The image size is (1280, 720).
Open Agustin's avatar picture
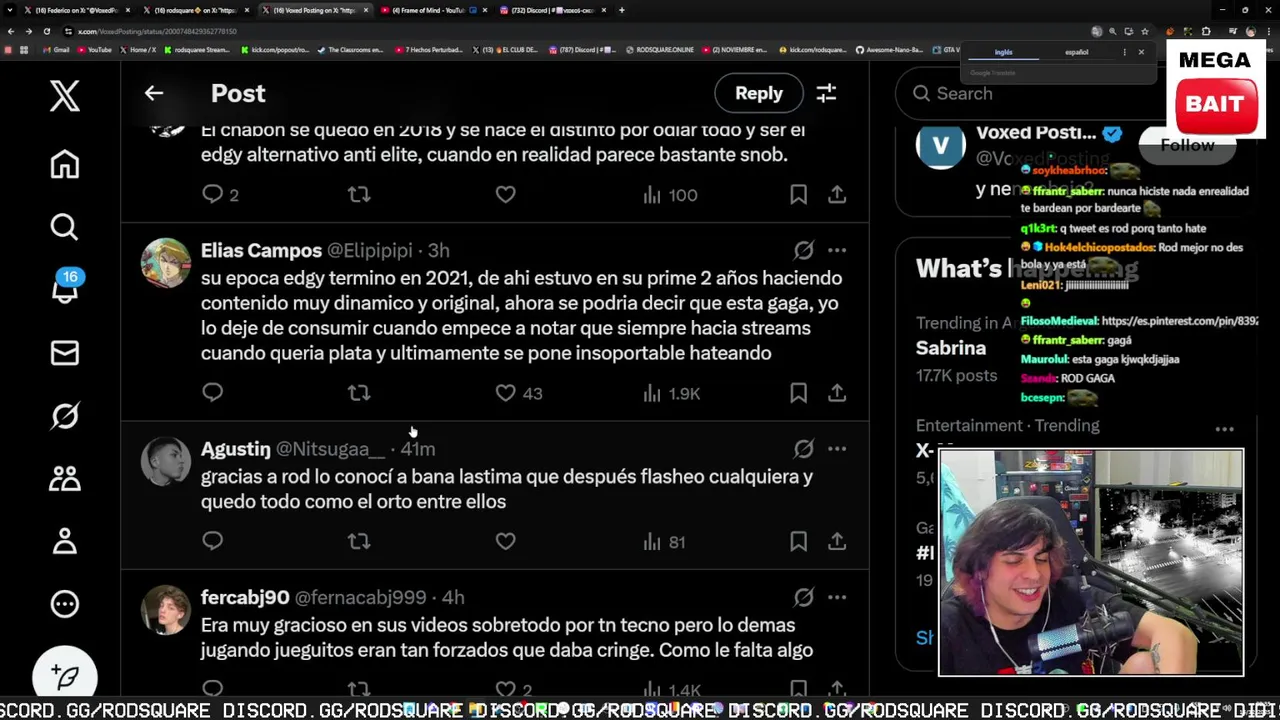click(x=166, y=461)
